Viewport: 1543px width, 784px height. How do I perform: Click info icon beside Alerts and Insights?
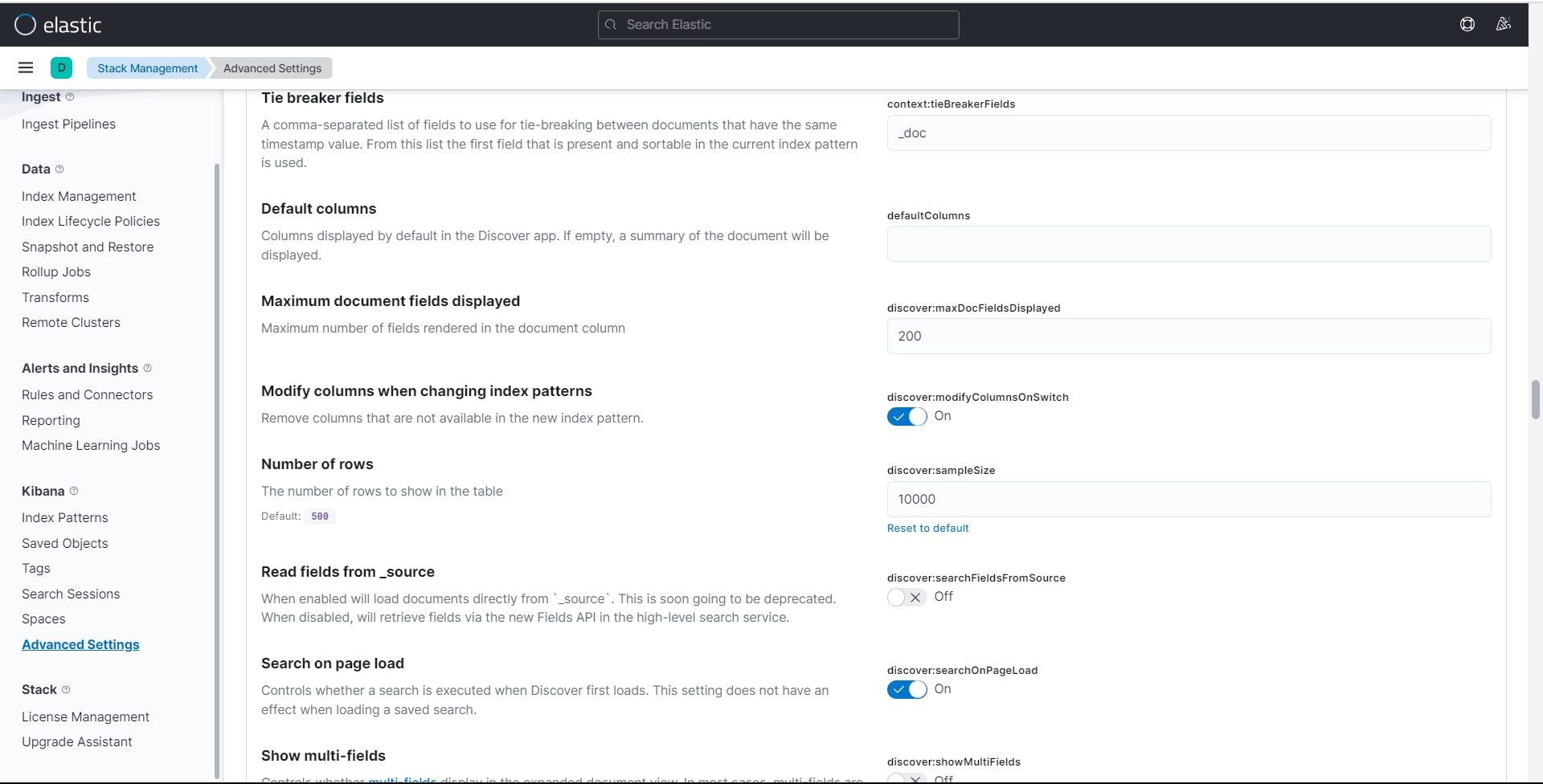pos(147,368)
